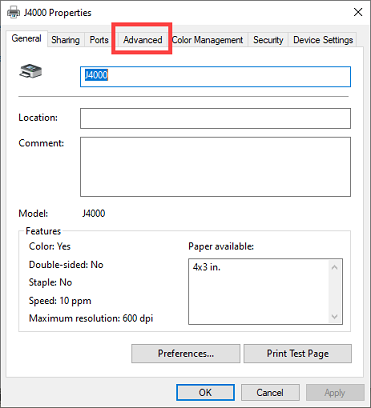Click the paper list scroll down arrow
This screenshot has height=408, width=371.
(335, 316)
